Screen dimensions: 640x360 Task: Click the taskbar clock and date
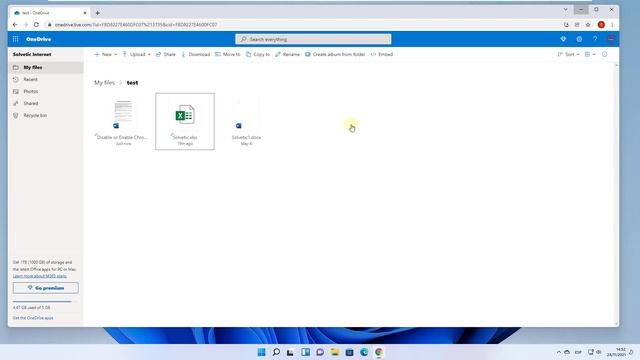pos(616,352)
